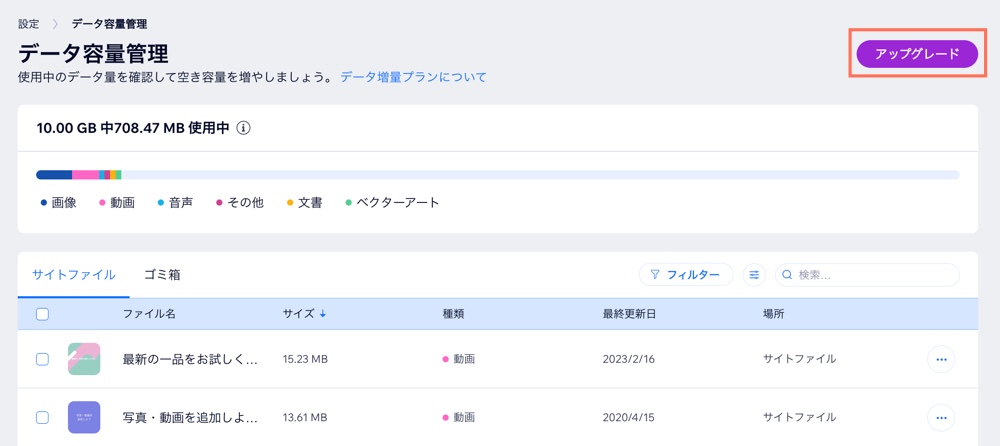The width and height of the screenshot is (1000, 446).
Task: Open more actions for the 15.23 MB video
Action: point(940,359)
